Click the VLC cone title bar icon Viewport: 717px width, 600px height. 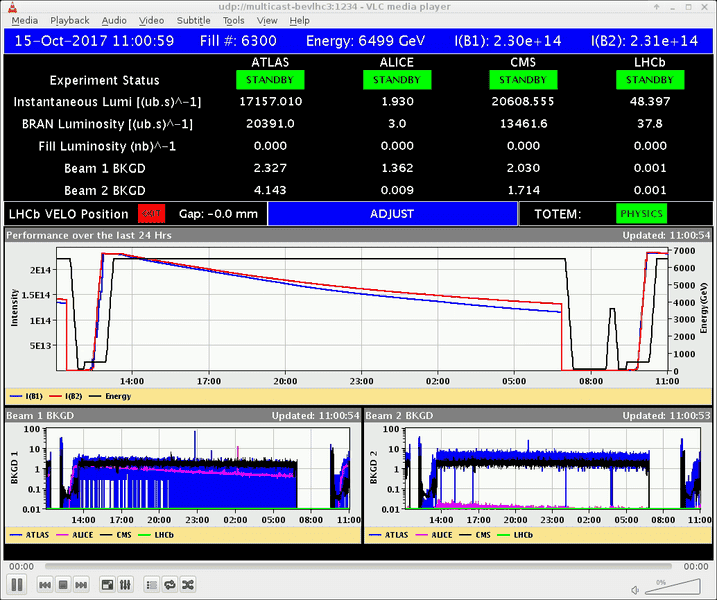pyautogui.click(x=12, y=7)
